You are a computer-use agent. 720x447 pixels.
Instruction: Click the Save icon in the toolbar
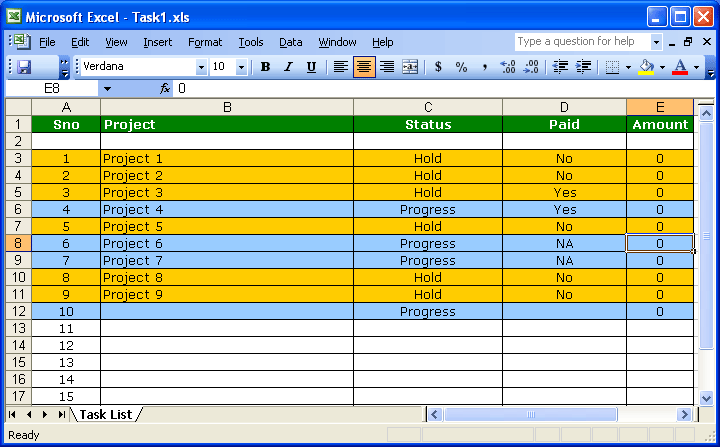[24, 67]
